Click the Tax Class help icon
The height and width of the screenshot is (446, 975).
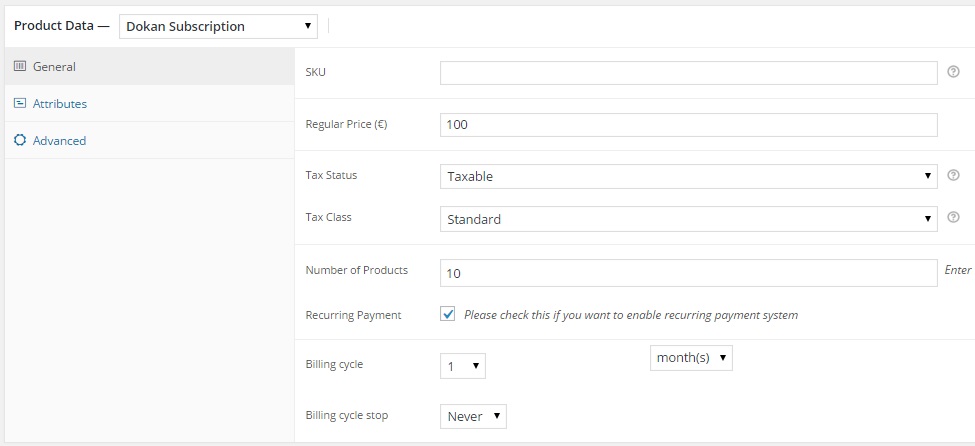(x=953, y=217)
